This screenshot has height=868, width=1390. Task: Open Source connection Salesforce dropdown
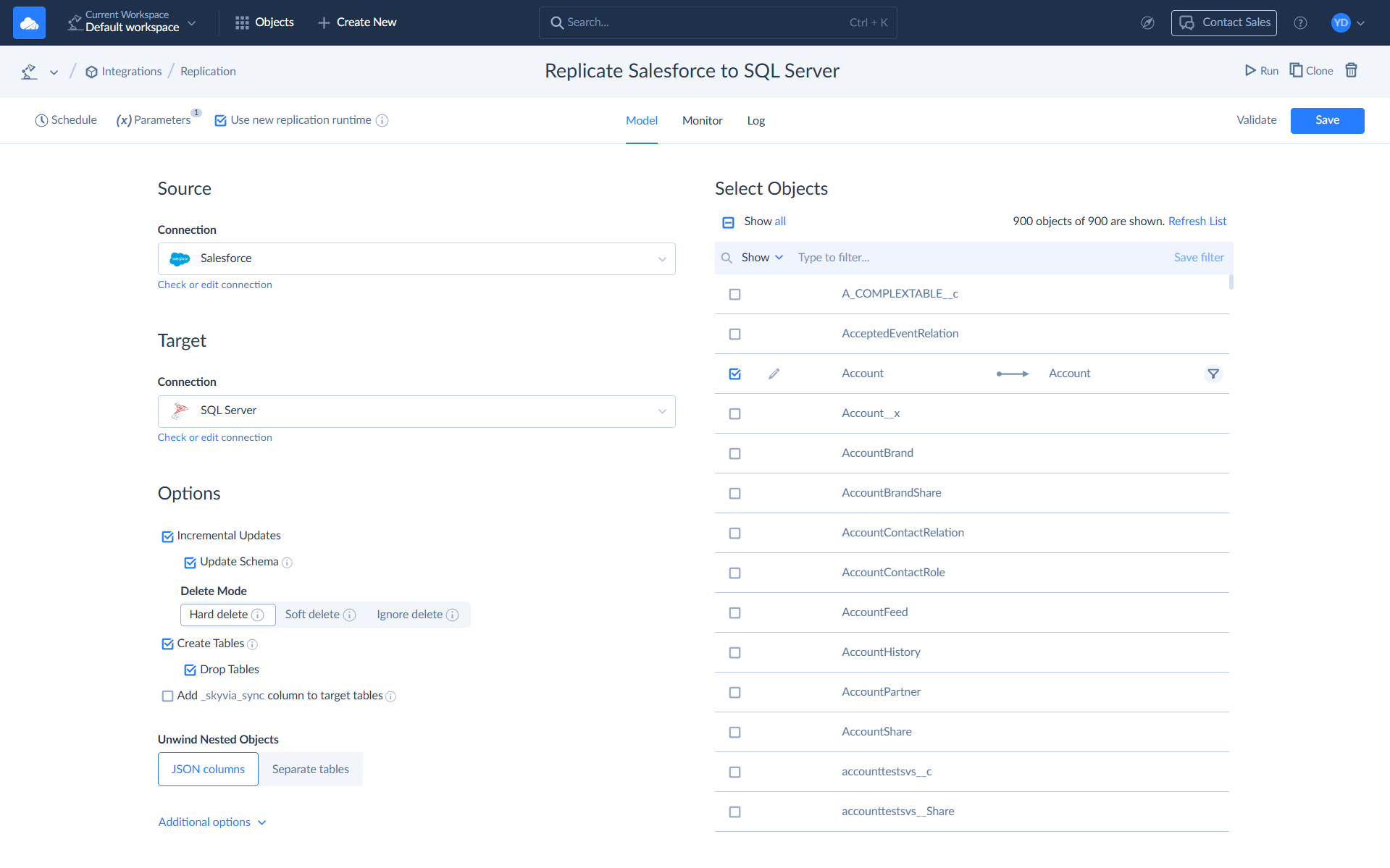click(416, 258)
